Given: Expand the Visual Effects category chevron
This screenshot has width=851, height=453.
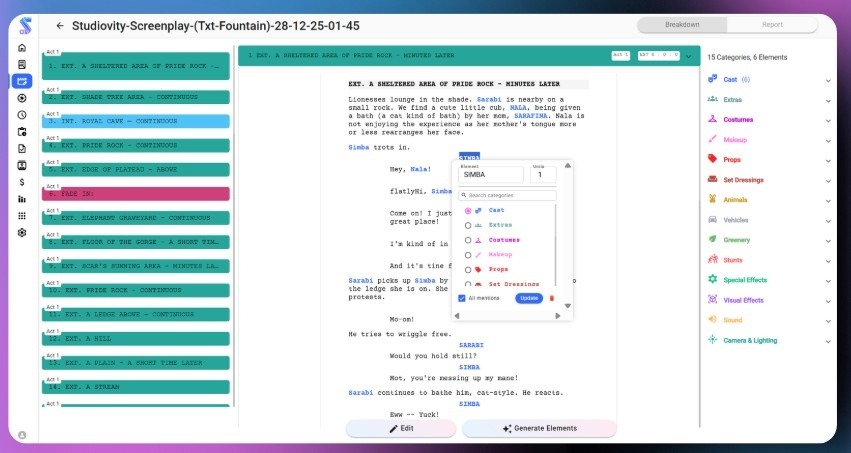Looking at the screenshot, I should click(828, 301).
